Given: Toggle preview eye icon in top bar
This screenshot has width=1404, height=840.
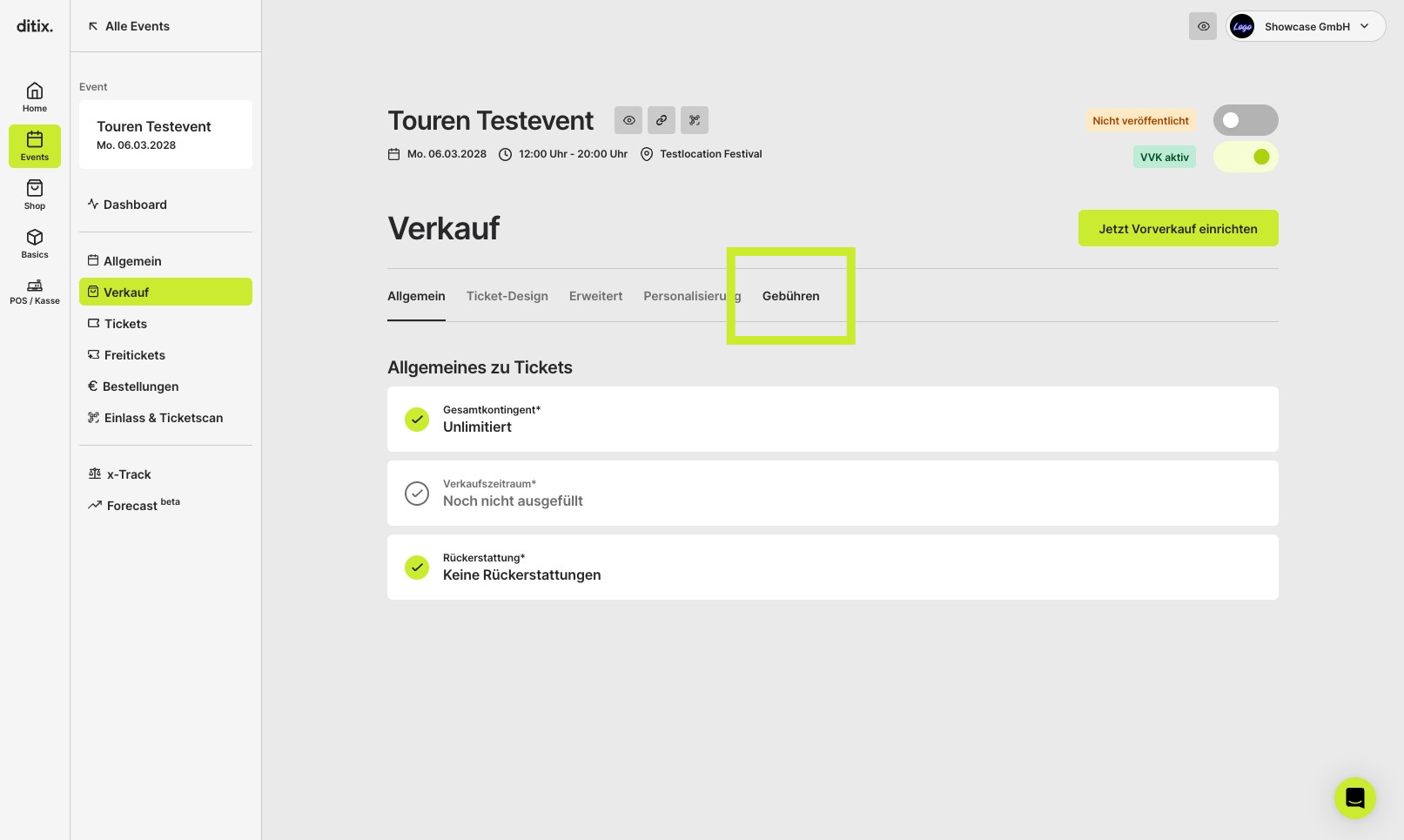Looking at the screenshot, I should coord(1203,26).
